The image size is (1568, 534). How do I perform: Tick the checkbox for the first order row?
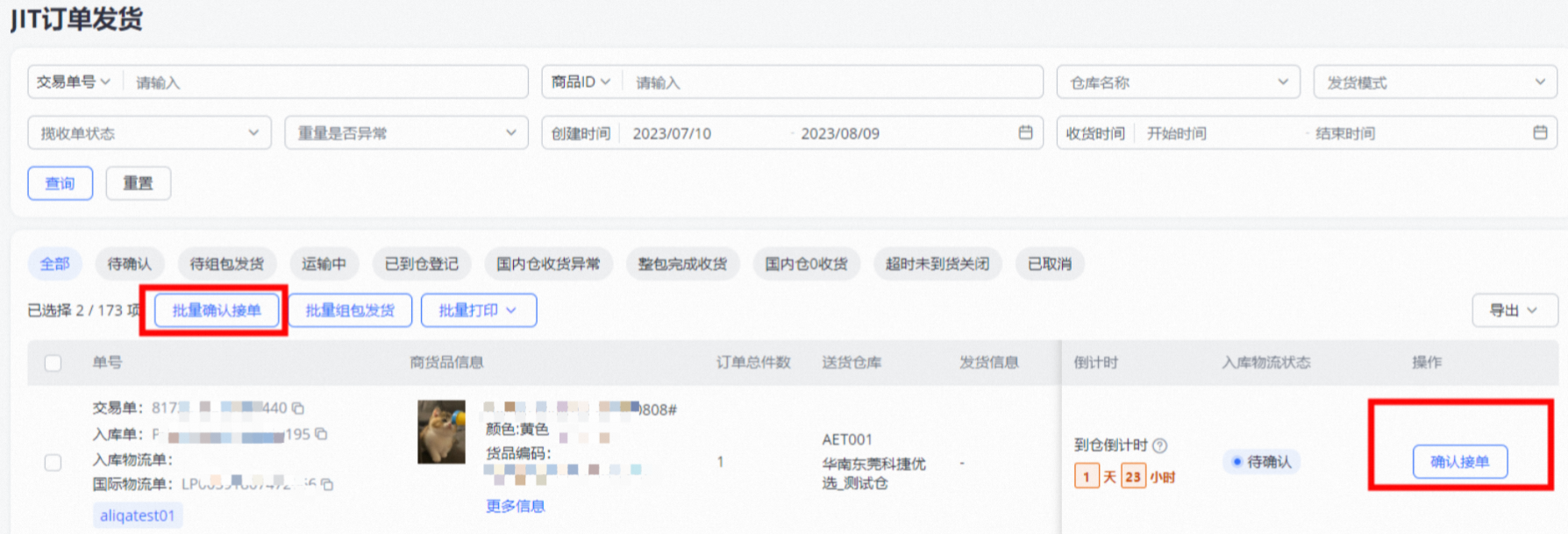point(53,462)
